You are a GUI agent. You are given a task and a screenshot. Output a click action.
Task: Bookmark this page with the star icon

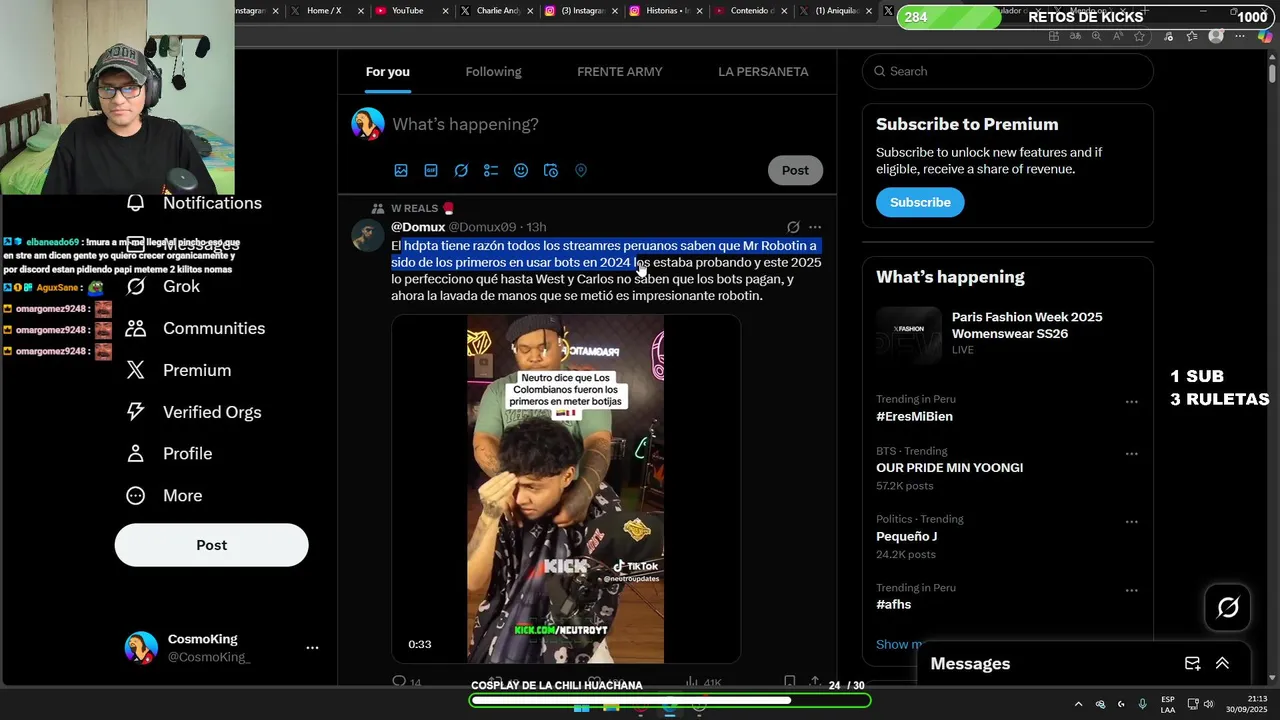(x=1140, y=36)
